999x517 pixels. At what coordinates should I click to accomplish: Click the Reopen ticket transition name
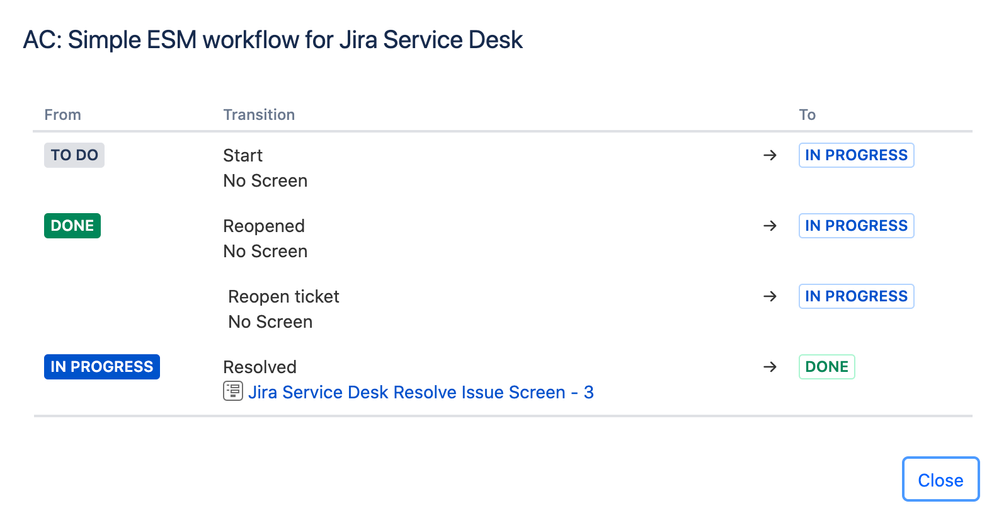(284, 296)
